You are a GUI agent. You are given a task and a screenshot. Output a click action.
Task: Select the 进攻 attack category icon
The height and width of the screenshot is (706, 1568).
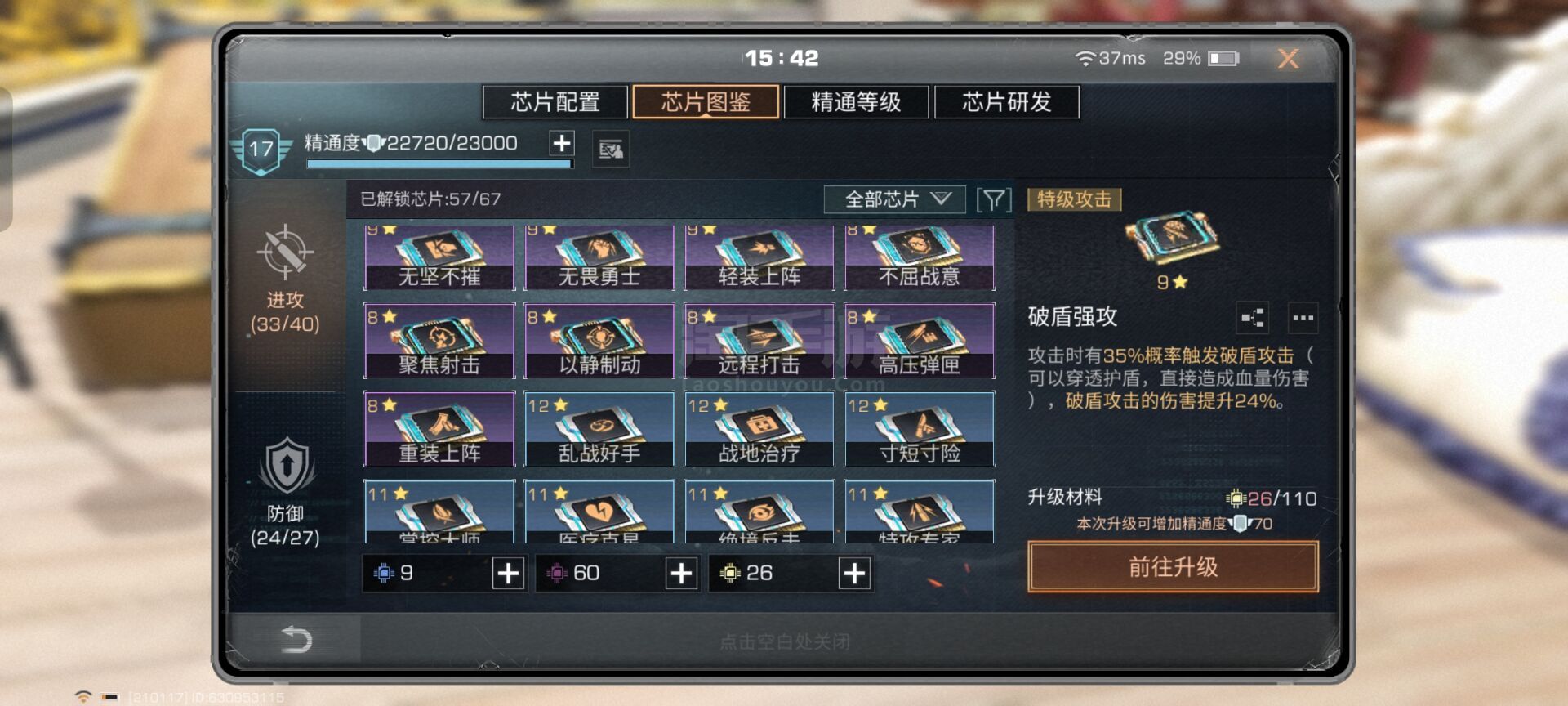[285, 252]
